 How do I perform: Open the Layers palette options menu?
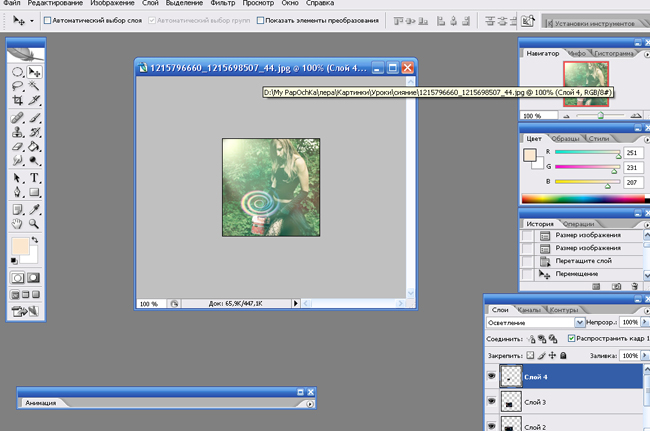pos(647,310)
